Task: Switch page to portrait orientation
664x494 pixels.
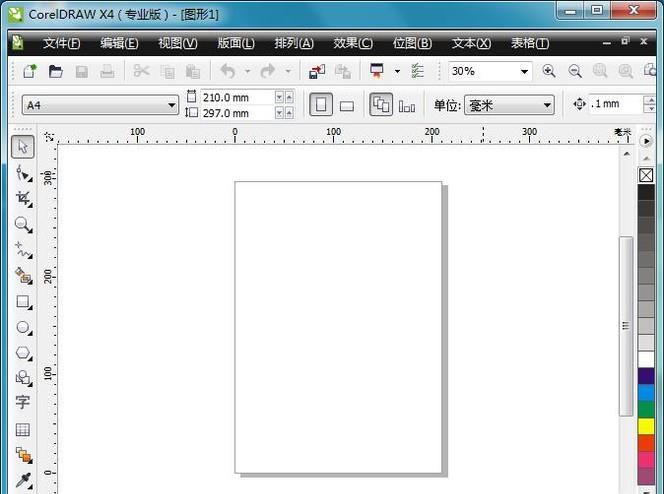Action: pos(320,105)
